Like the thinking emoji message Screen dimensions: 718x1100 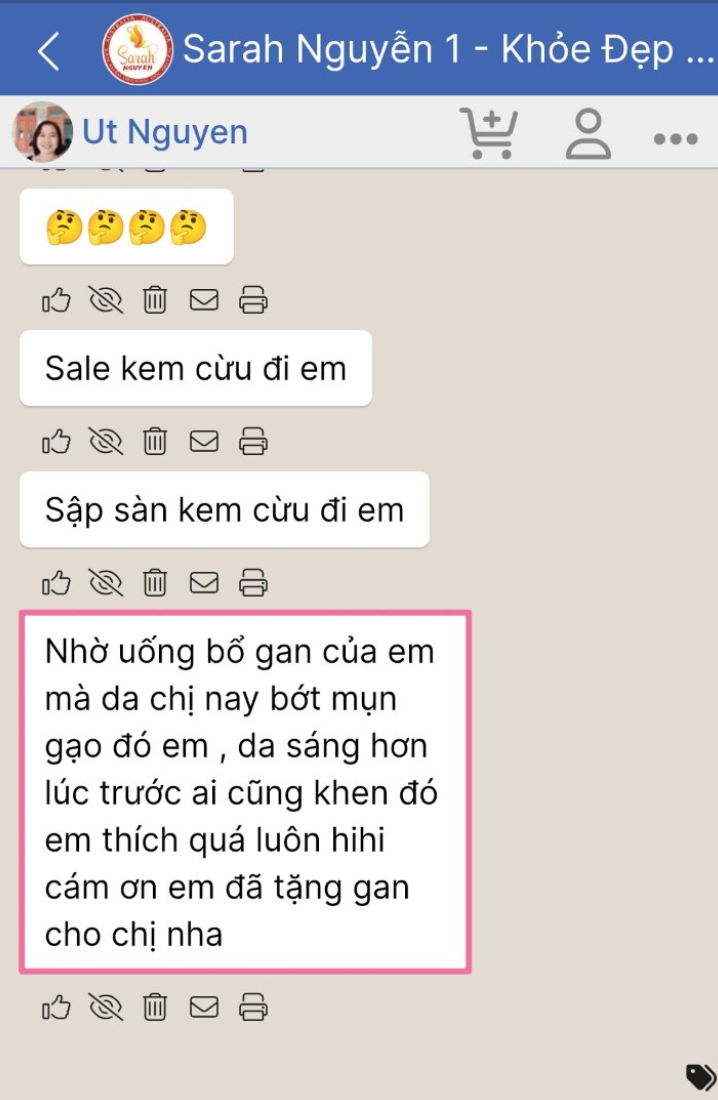(56, 300)
